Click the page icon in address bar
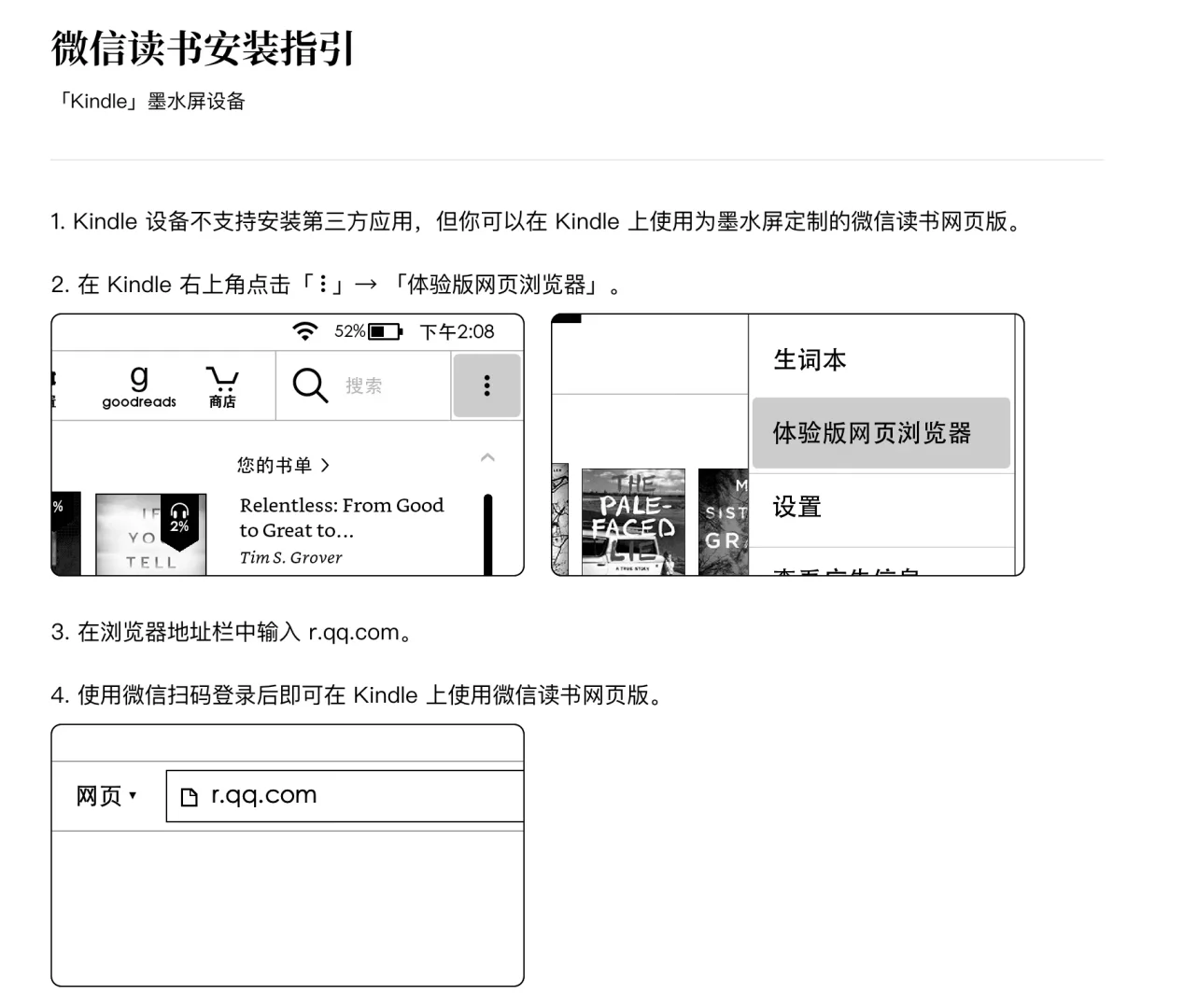This screenshot has height=1008, width=1198. point(190,796)
